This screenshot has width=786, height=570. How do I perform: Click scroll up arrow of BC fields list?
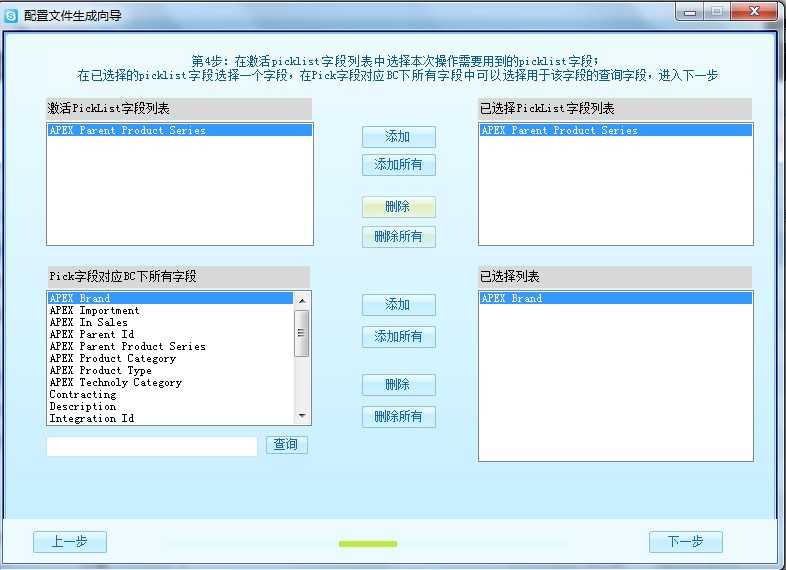[302, 301]
